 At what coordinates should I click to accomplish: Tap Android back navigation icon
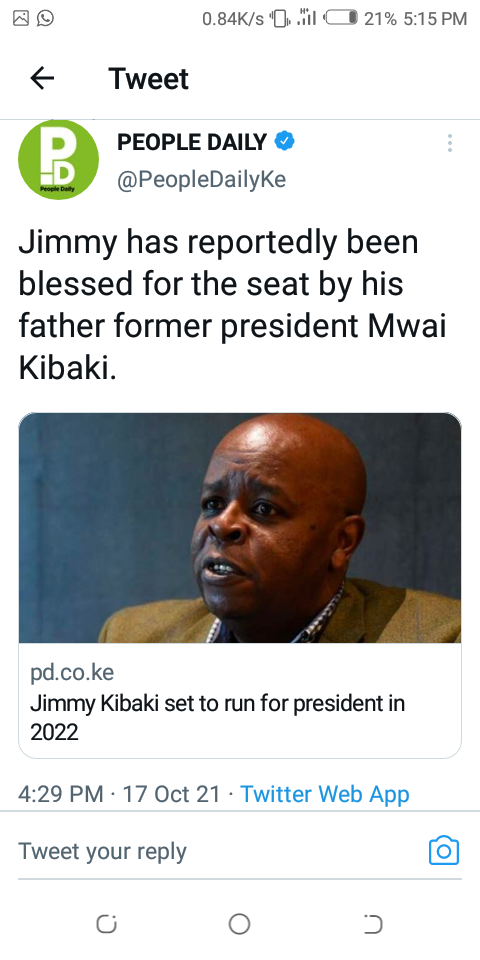click(x=373, y=924)
